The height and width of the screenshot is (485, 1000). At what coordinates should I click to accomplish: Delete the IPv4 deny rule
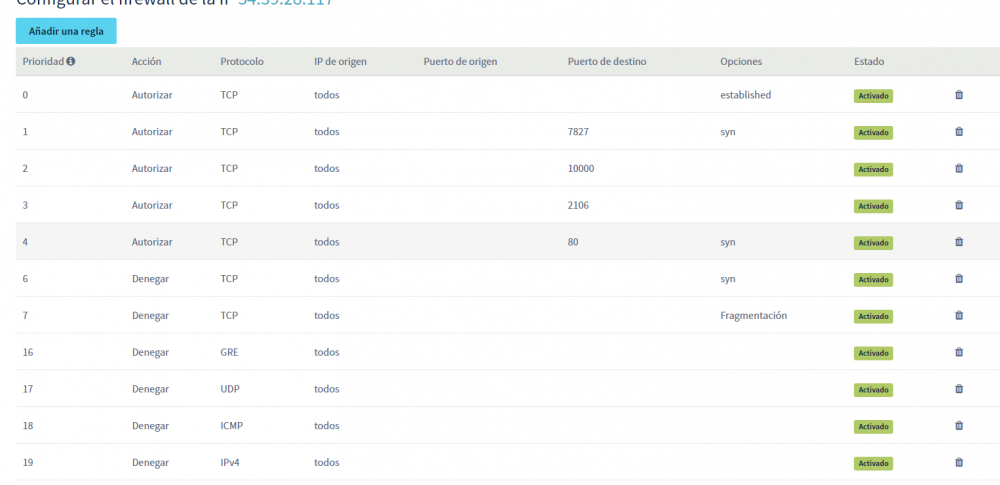(x=959, y=463)
